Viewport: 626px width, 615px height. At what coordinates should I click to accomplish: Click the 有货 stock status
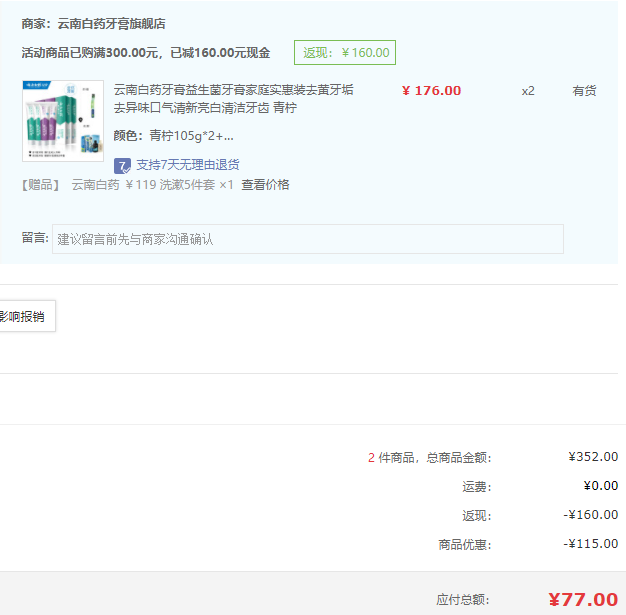point(584,91)
